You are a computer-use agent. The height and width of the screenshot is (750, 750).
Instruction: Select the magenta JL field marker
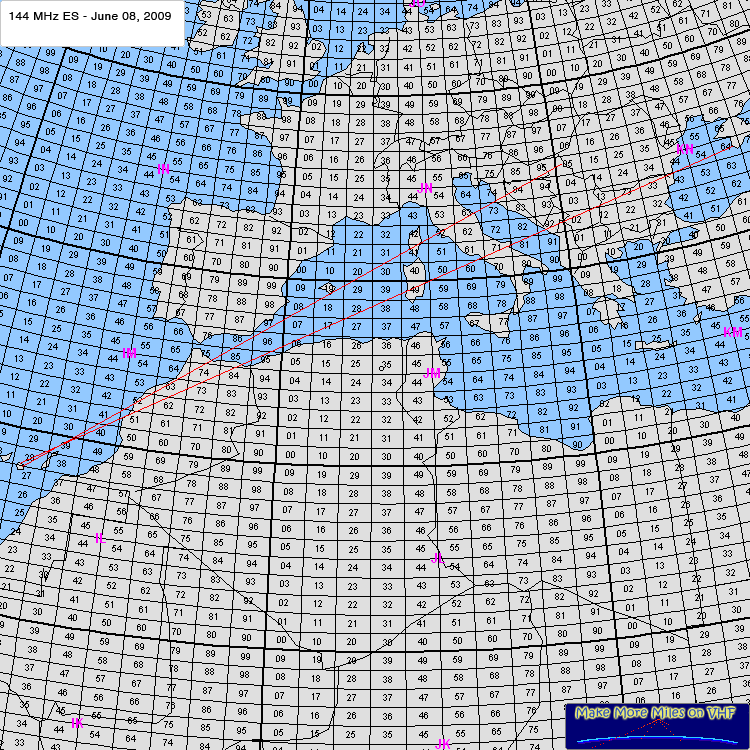coord(437,559)
